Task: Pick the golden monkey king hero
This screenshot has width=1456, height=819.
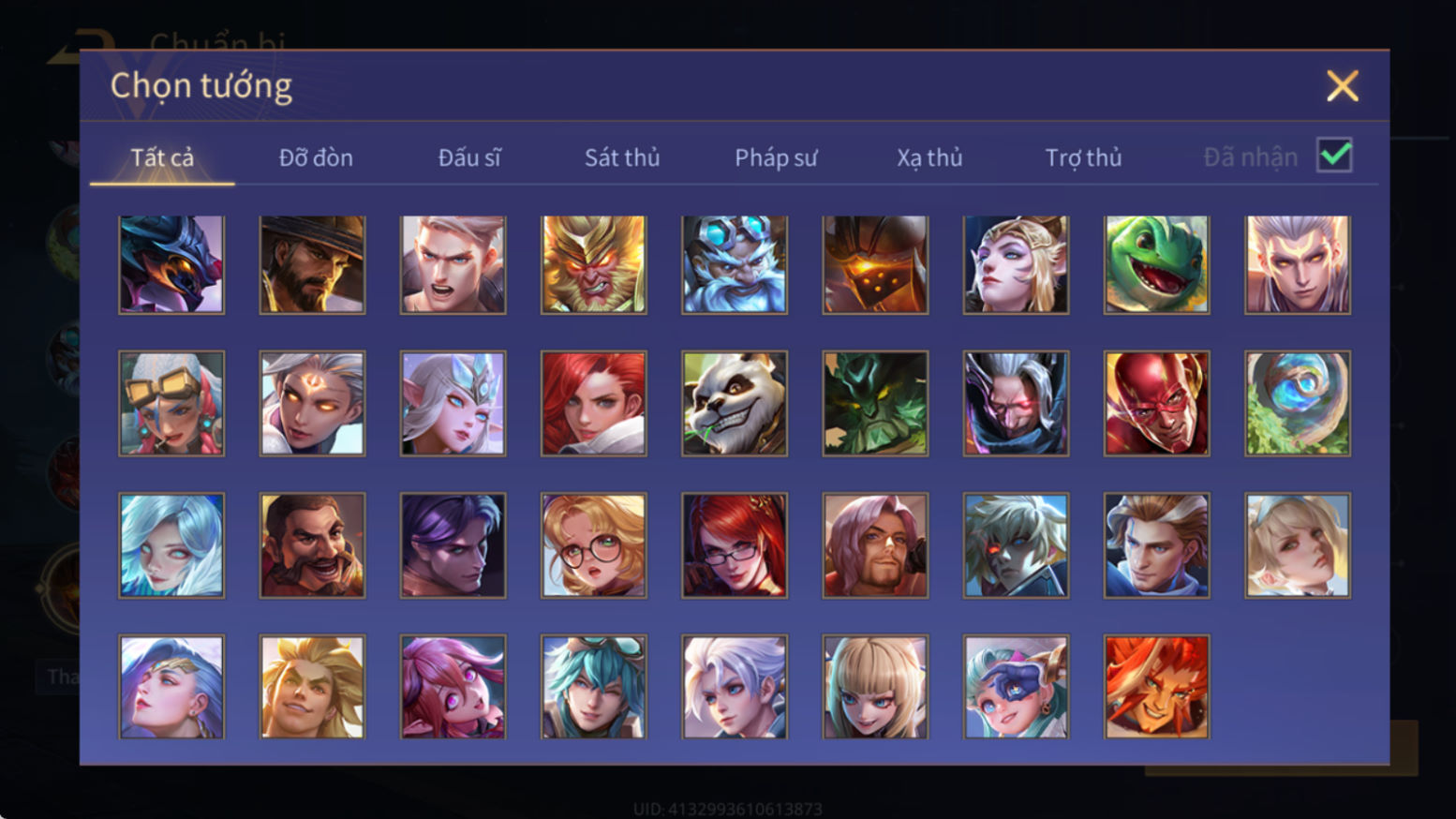Action: 594,265
